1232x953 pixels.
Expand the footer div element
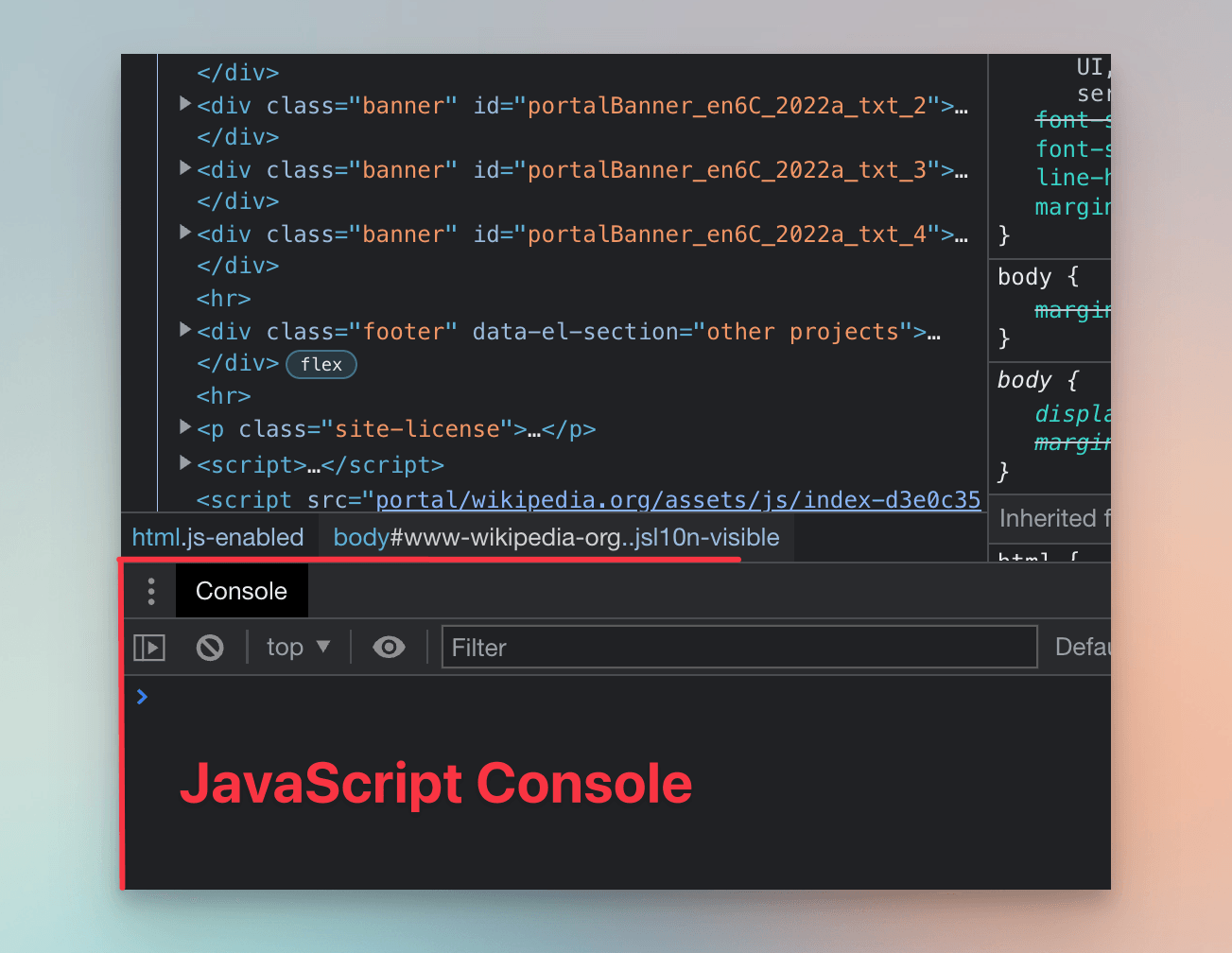pyautogui.click(x=184, y=330)
